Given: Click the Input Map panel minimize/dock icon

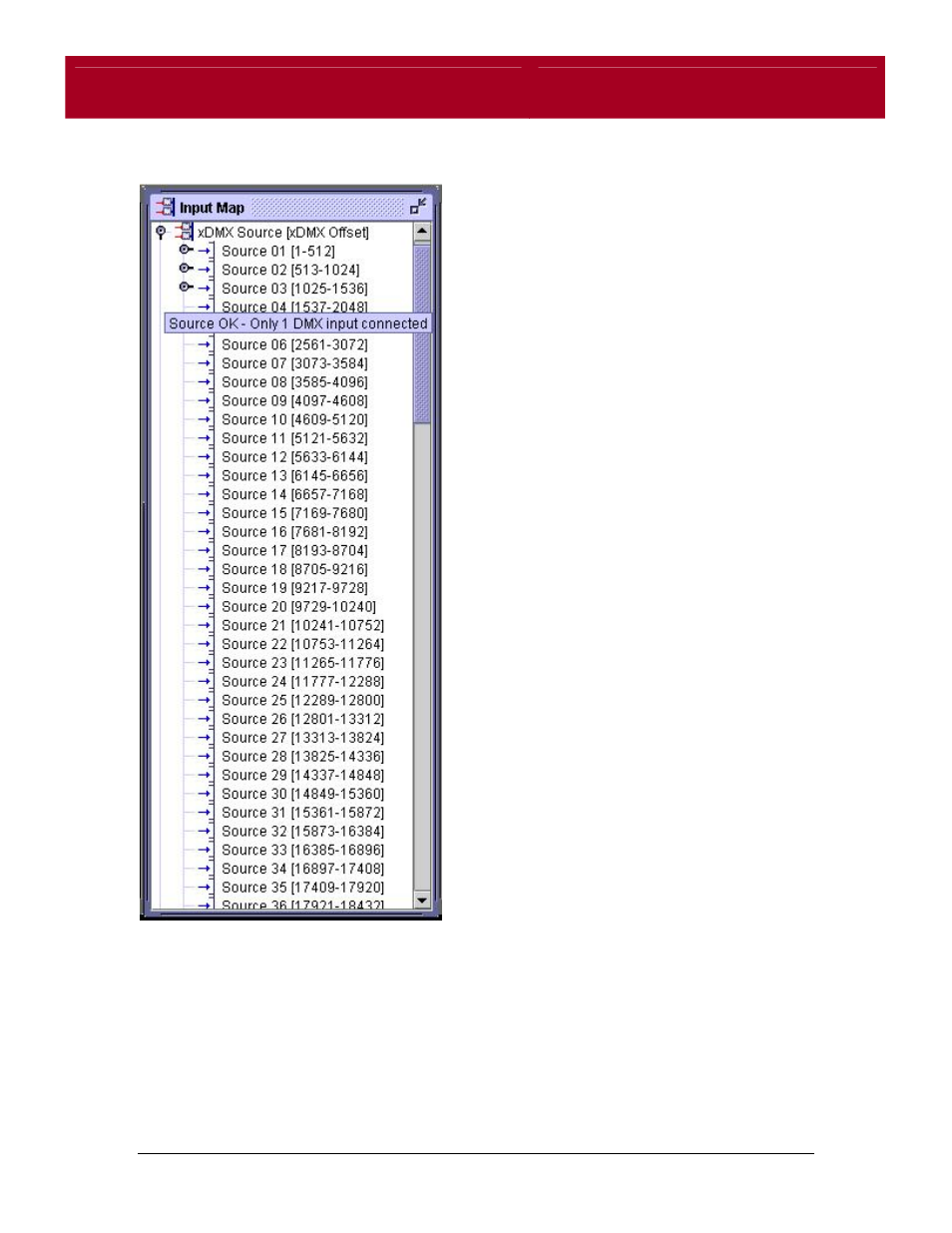Looking at the screenshot, I should [x=418, y=207].
